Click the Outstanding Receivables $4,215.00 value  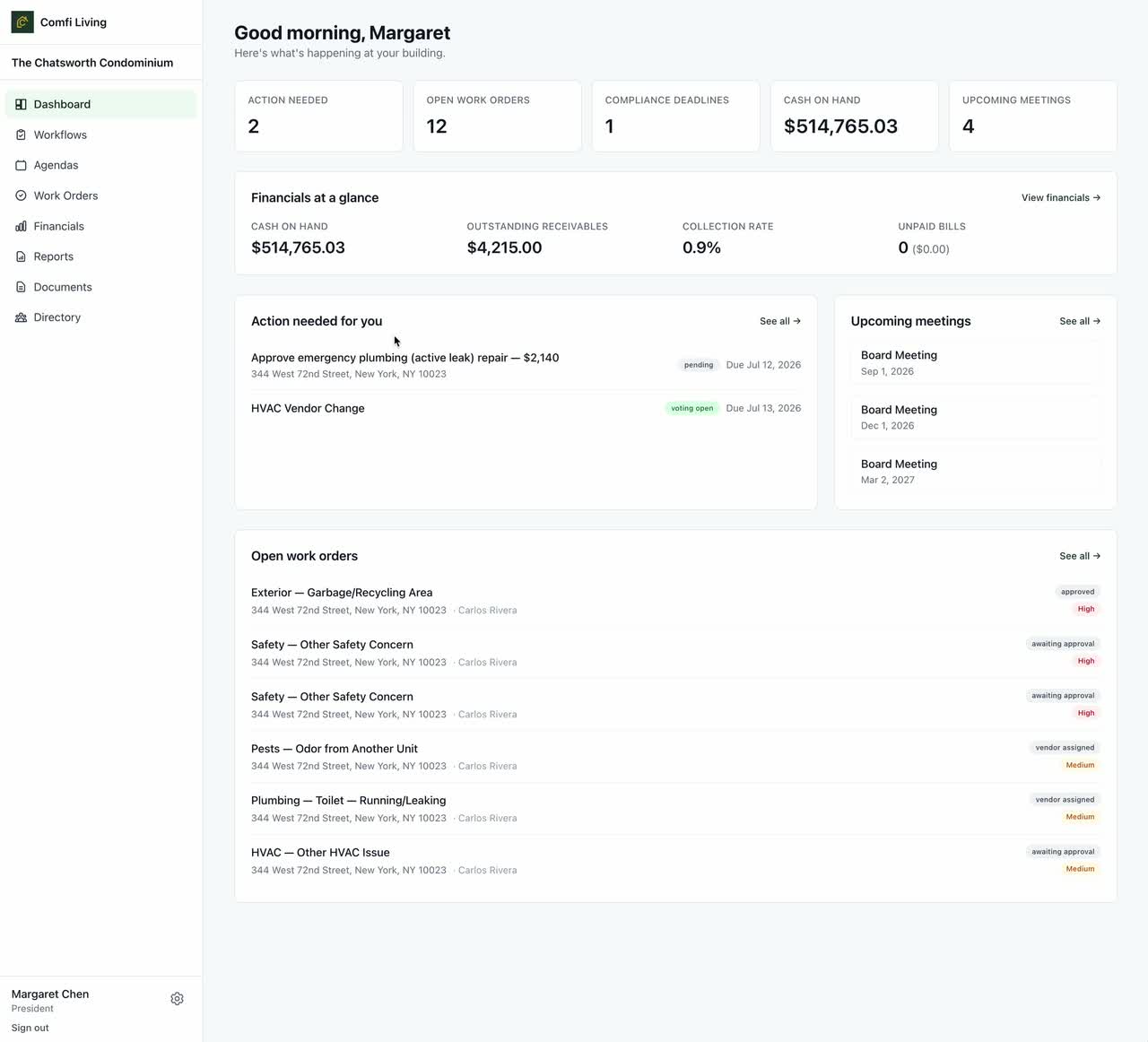click(504, 247)
